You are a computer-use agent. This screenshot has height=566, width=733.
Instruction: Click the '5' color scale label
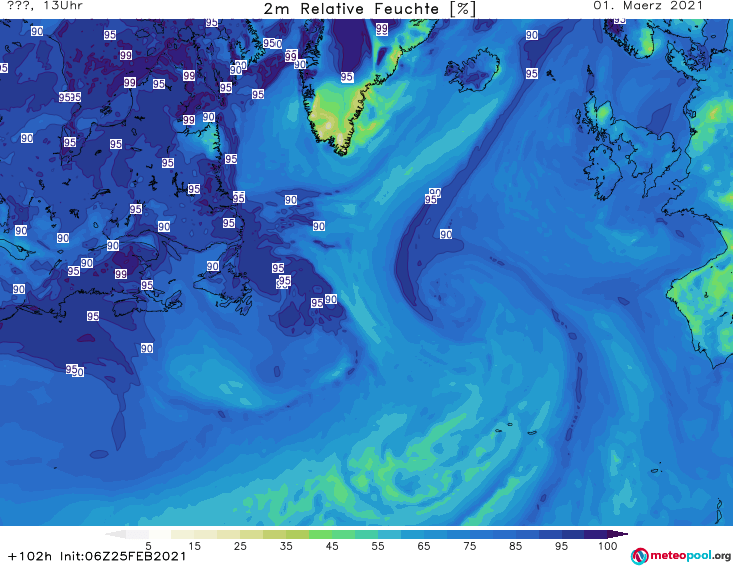148,546
